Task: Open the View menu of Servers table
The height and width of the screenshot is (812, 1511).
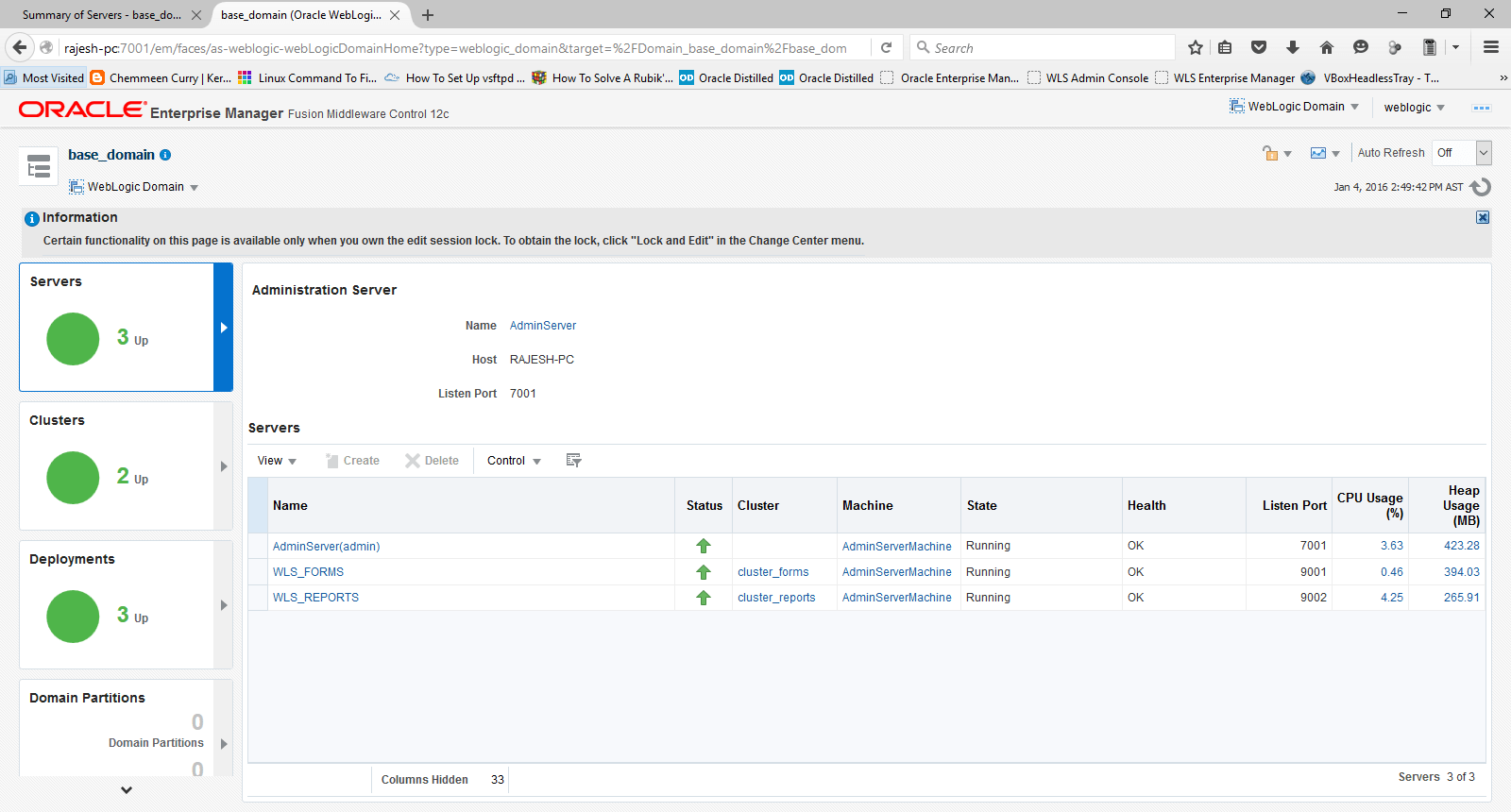Action: click(x=277, y=461)
